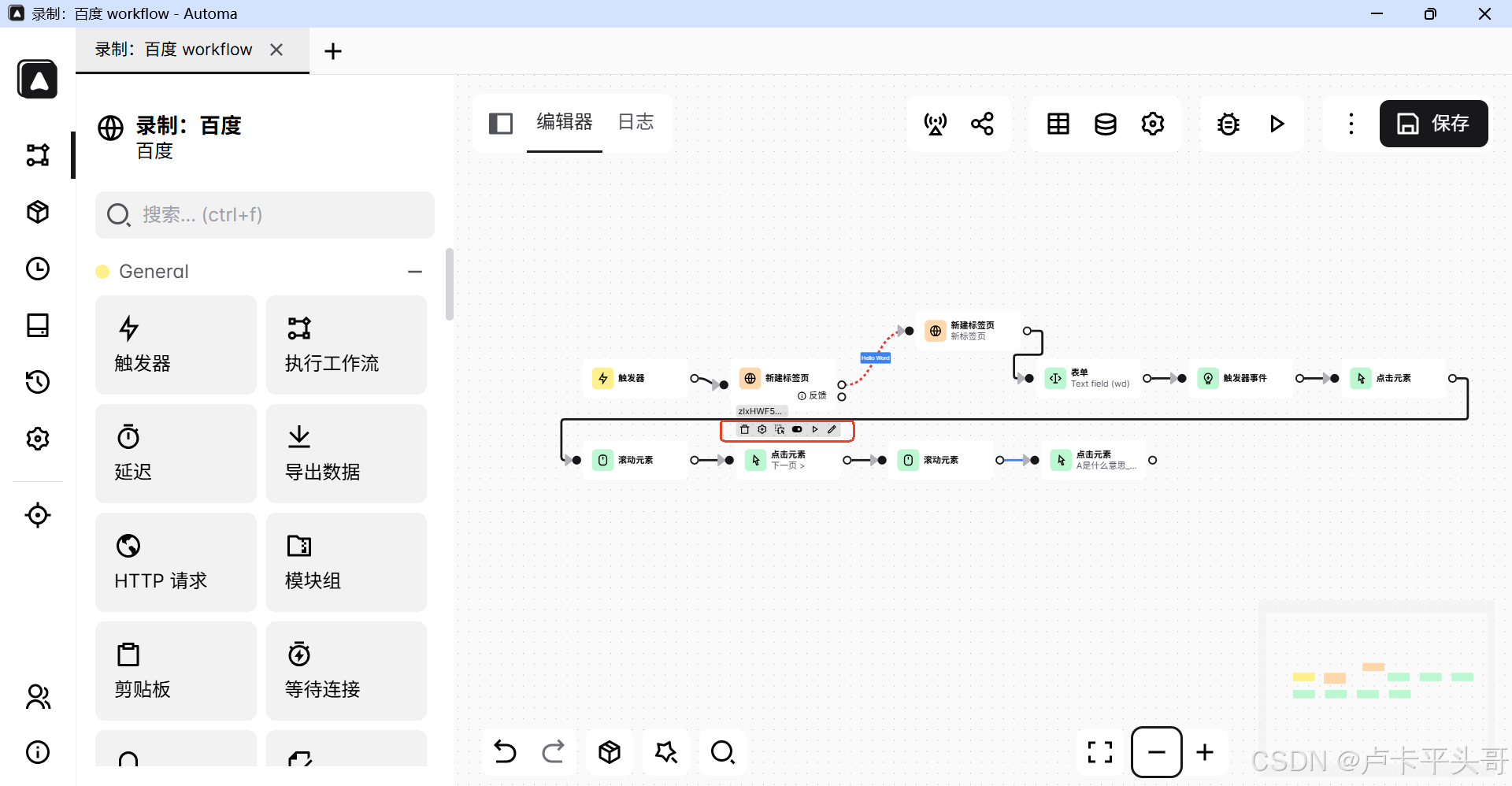Switch to the 日志 logs tab
The height and width of the screenshot is (786, 1512).
point(636,122)
